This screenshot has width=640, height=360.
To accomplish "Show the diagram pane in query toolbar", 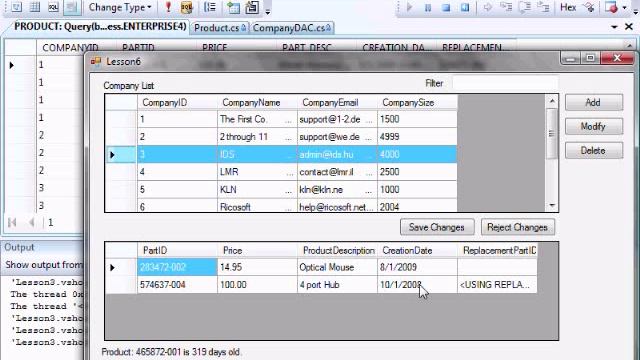I will 16,7.
